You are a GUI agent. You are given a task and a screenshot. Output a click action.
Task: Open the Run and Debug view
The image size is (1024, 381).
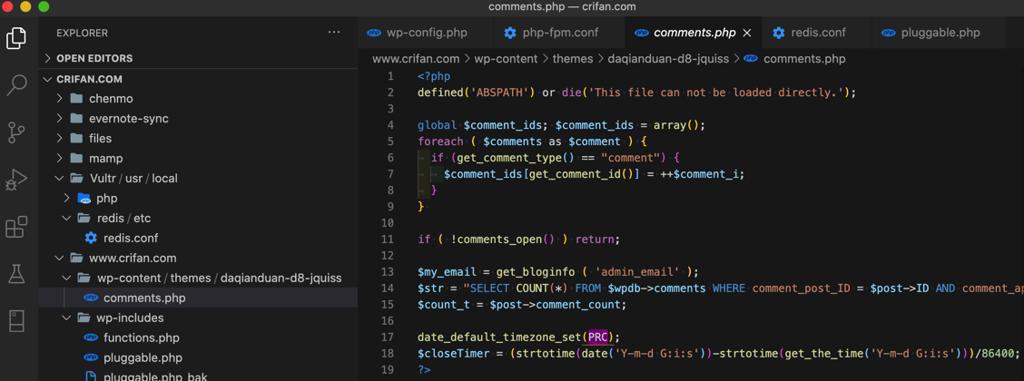tap(16, 179)
